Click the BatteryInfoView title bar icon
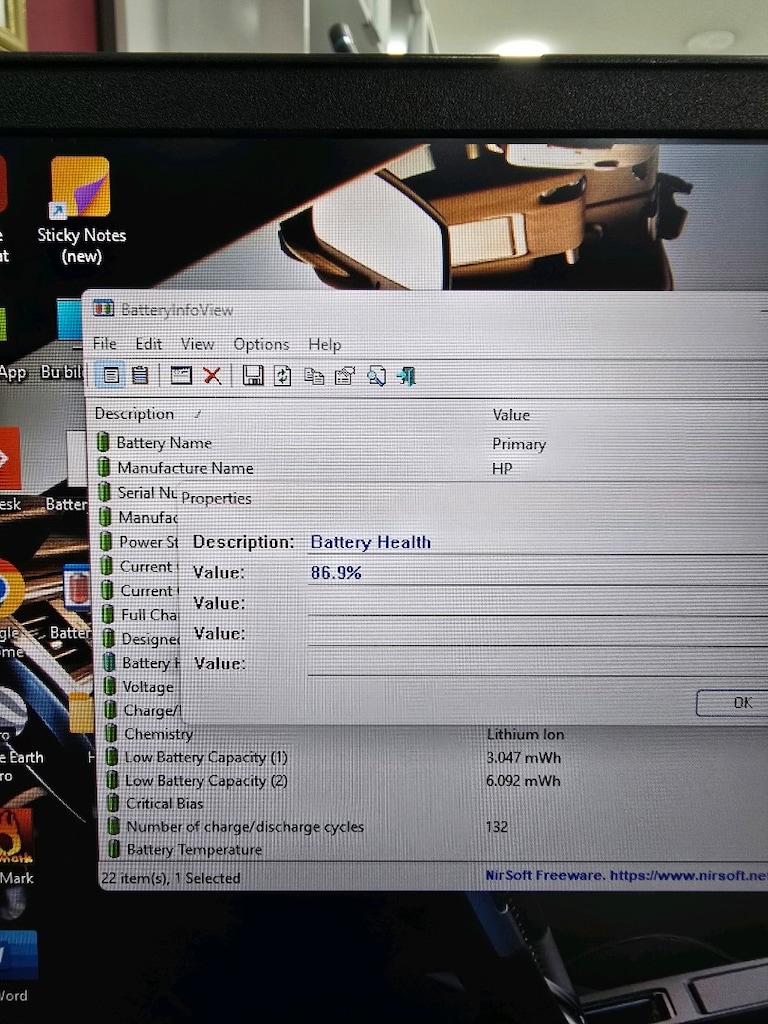This screenshot has height=1024, width=768. point(103,308)
